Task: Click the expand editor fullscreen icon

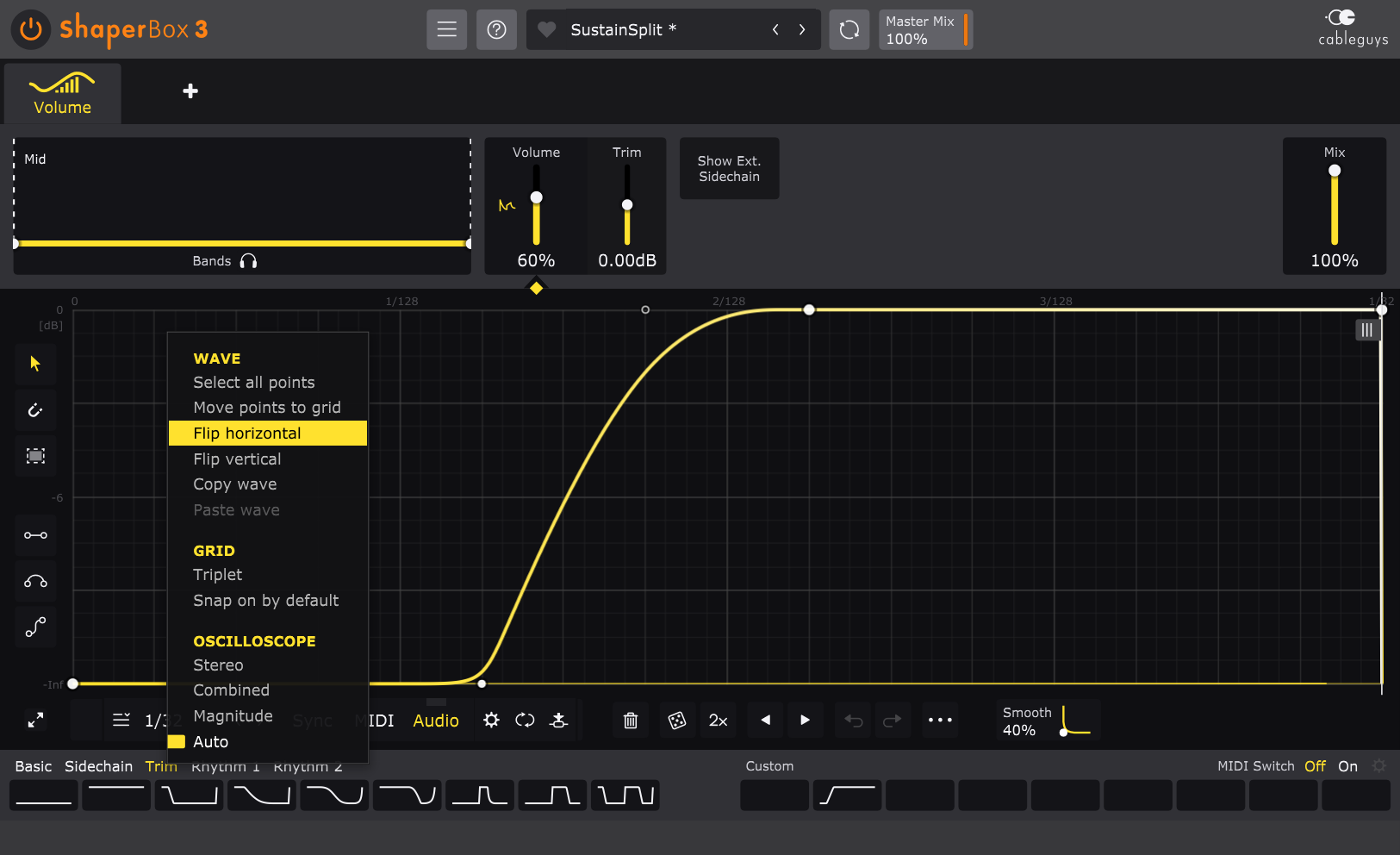Action: 35,720
